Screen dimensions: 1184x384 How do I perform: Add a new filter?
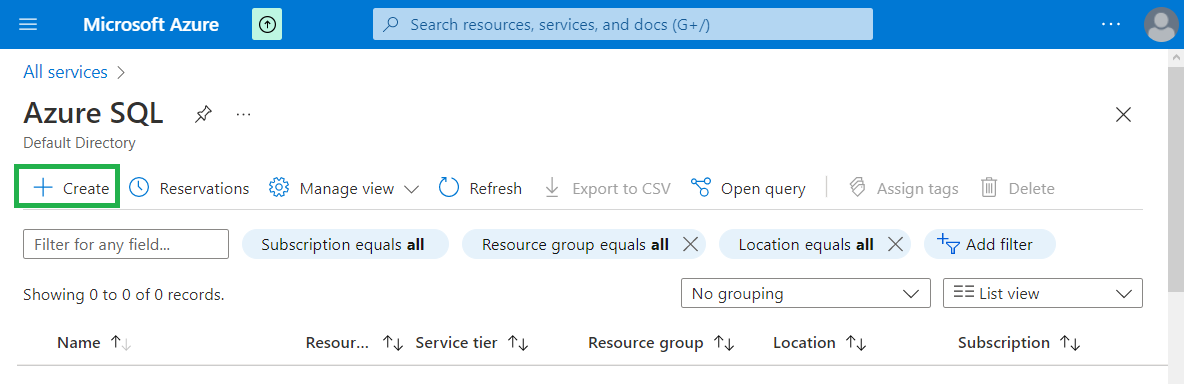989,244
